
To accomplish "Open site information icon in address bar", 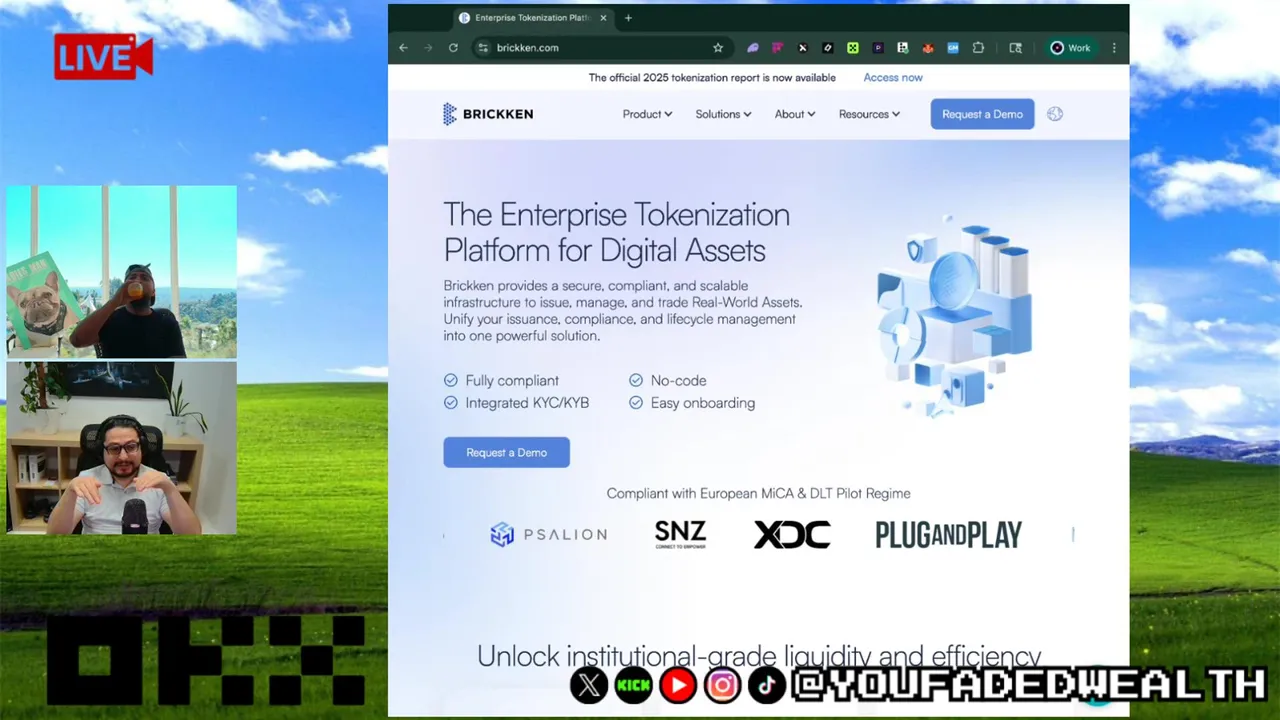I will pyautogui.click(x=483, y=48).
